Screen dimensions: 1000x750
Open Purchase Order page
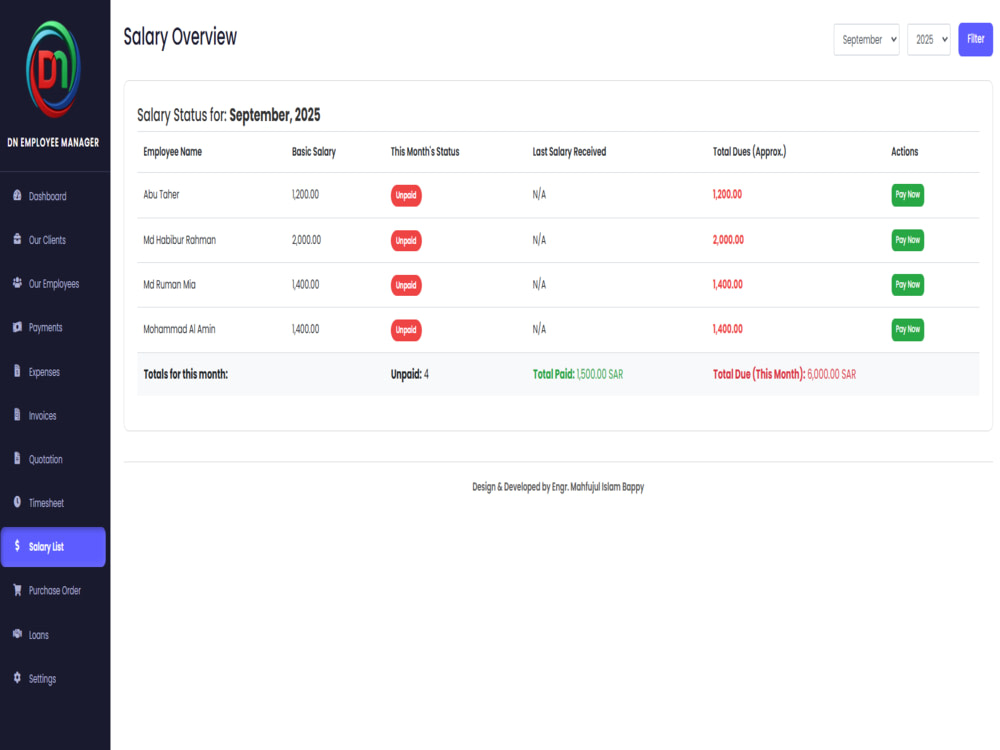[54, 591]
